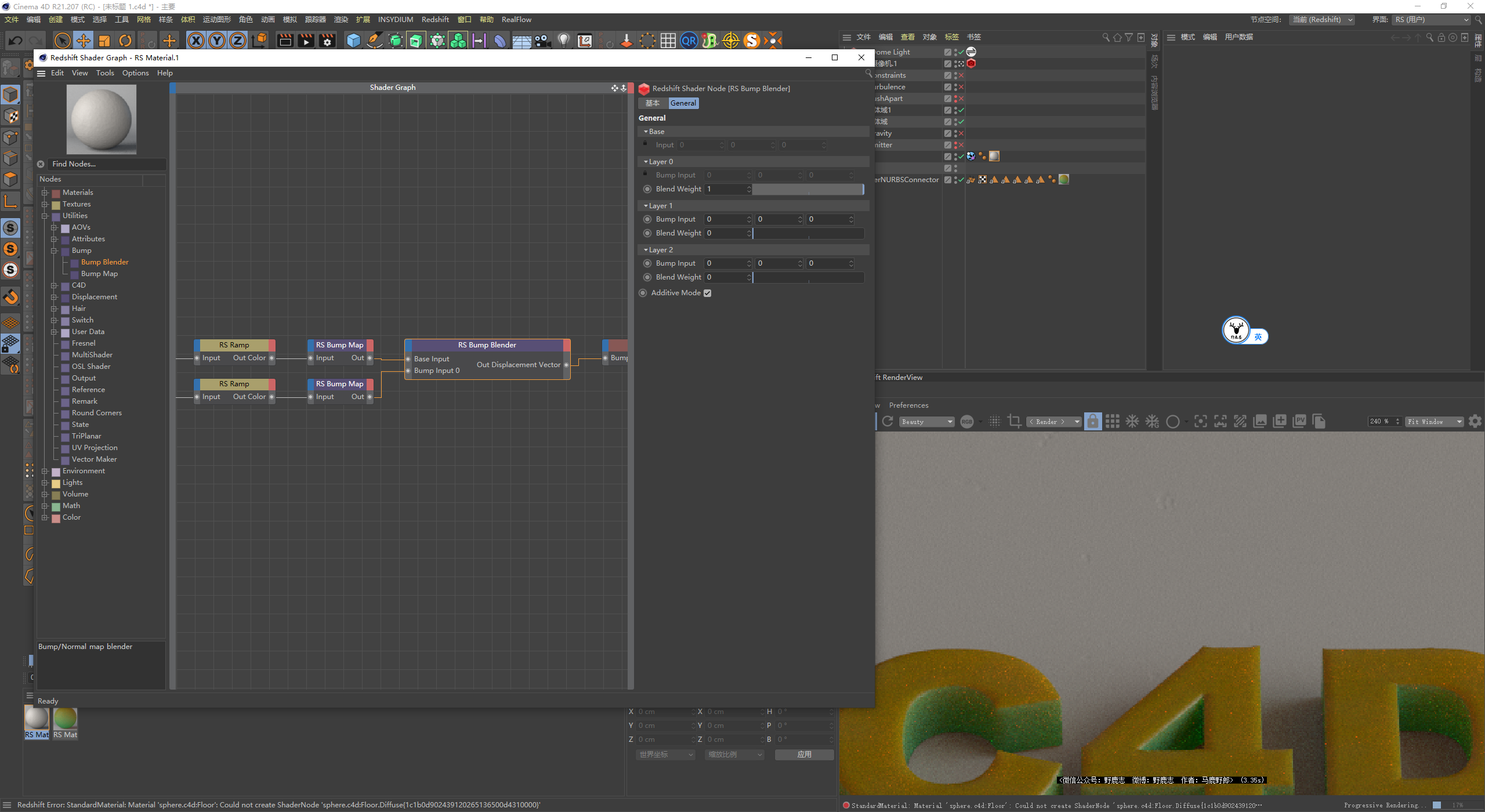This screenshot has width=1485, height=812.
Task: Toggle Layer 1 Blend Weight animation dot
Action: pos(647,233)
